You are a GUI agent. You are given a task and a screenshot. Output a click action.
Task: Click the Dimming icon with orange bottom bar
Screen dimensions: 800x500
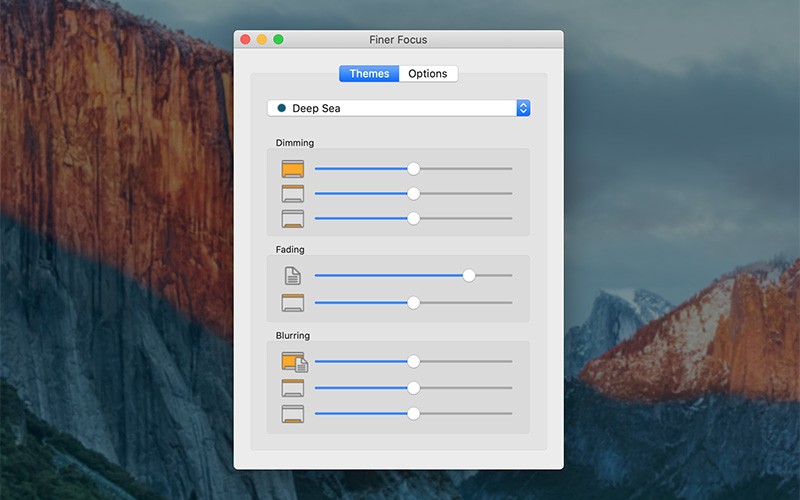pos(293,219)
